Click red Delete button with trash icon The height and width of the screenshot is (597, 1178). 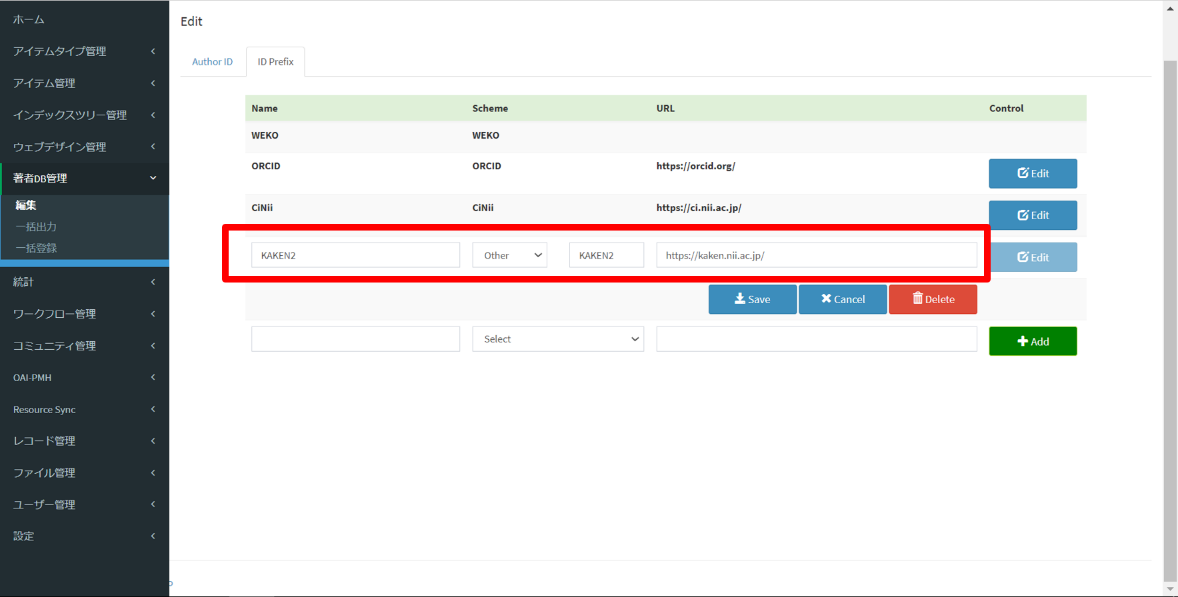(932, 299)
